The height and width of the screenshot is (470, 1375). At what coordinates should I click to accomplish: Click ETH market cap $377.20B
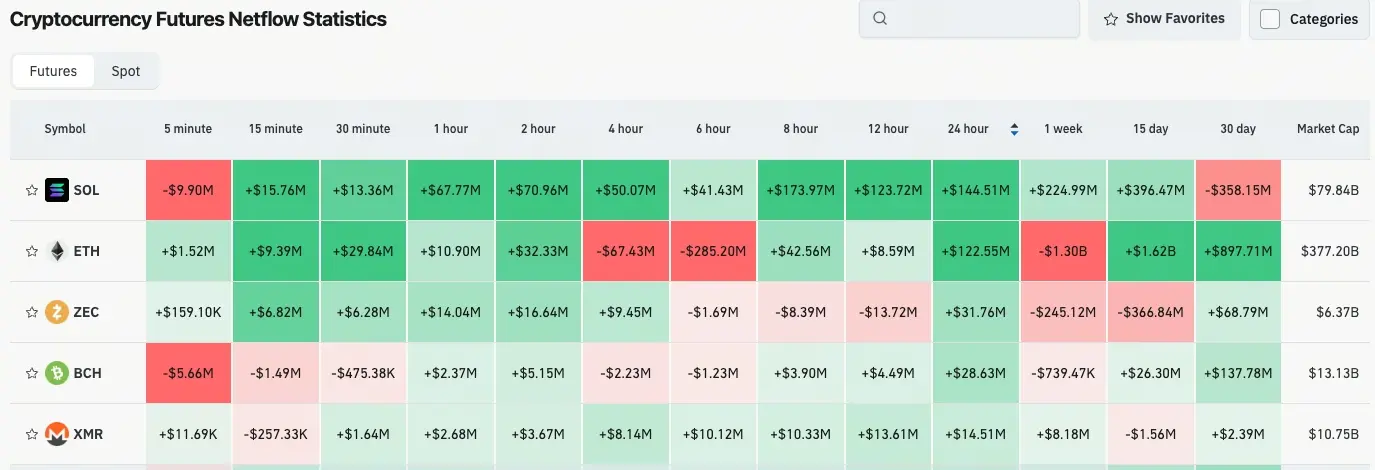pos(1328,251)
